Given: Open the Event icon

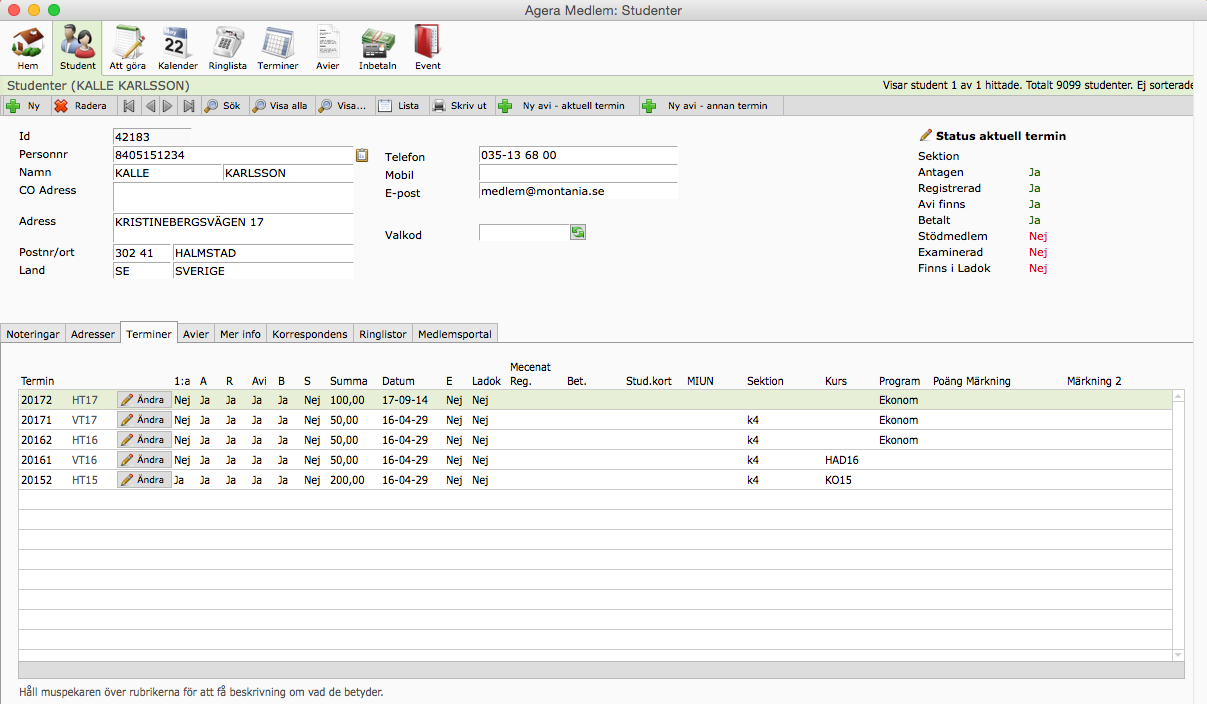Looking at the screenshot, I should click(427, 48).
